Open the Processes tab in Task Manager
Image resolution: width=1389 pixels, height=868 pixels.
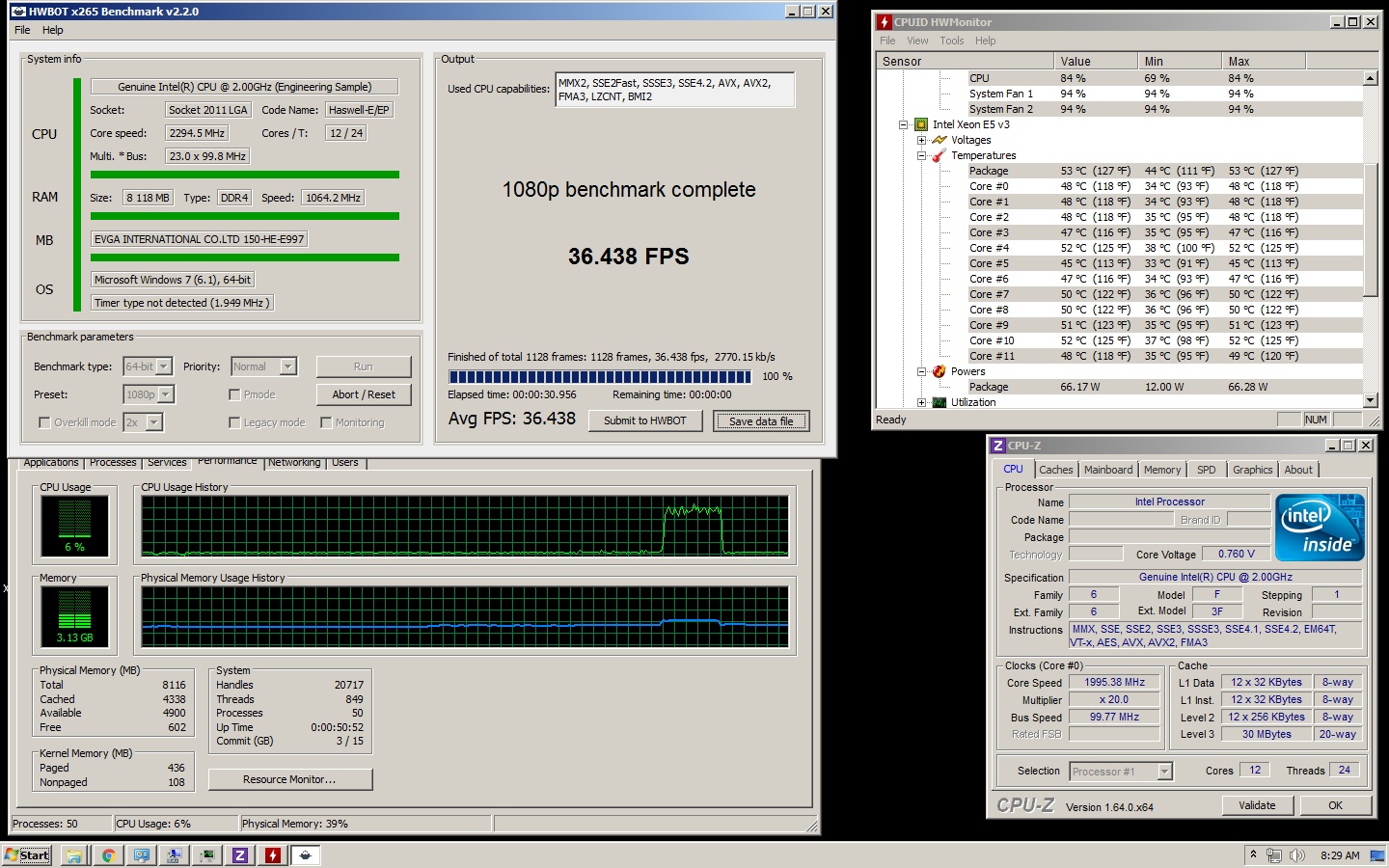[x=113, y=463]
